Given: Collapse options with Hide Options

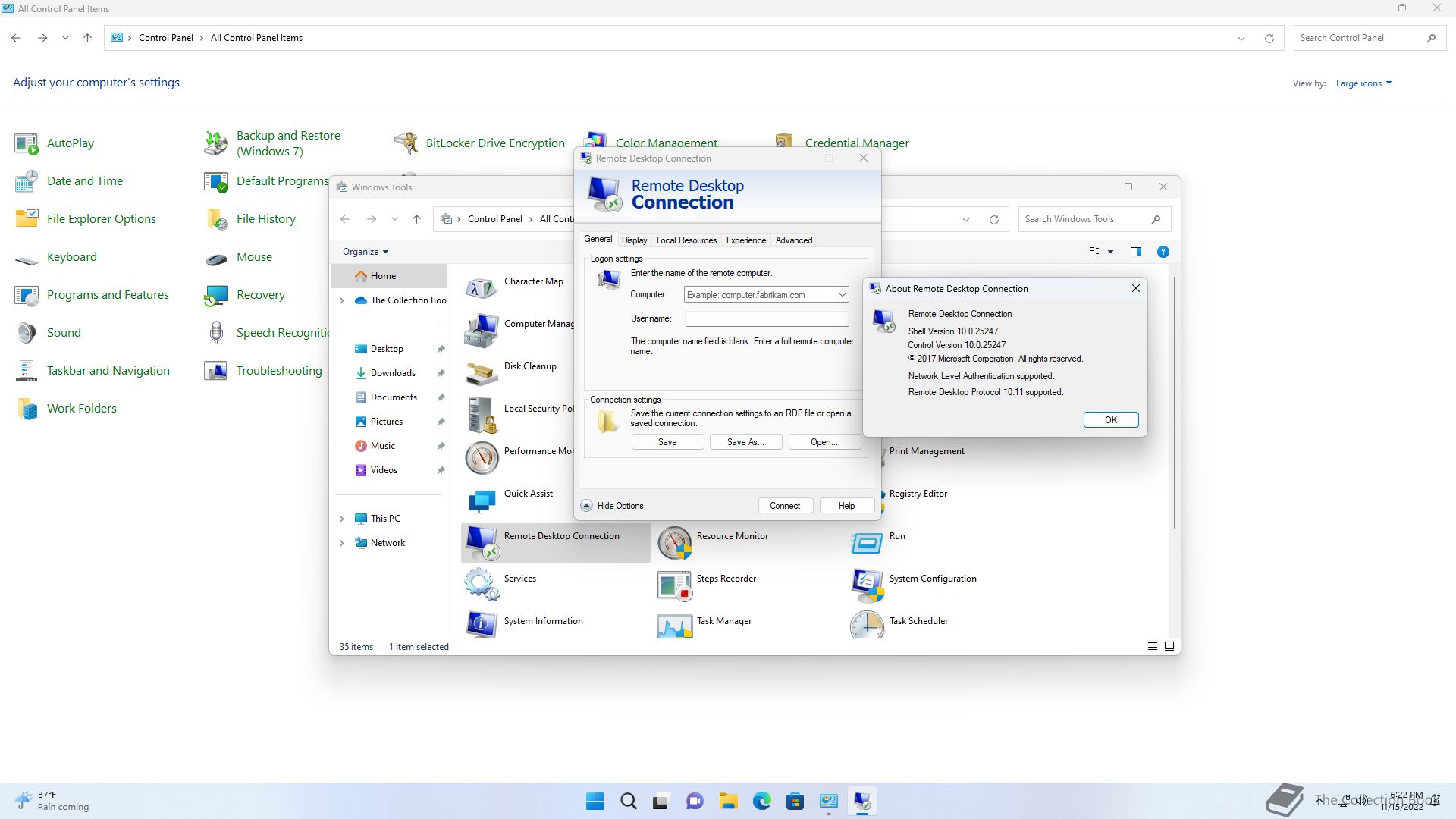Looking at the screenshot, I should click(613, 506).
